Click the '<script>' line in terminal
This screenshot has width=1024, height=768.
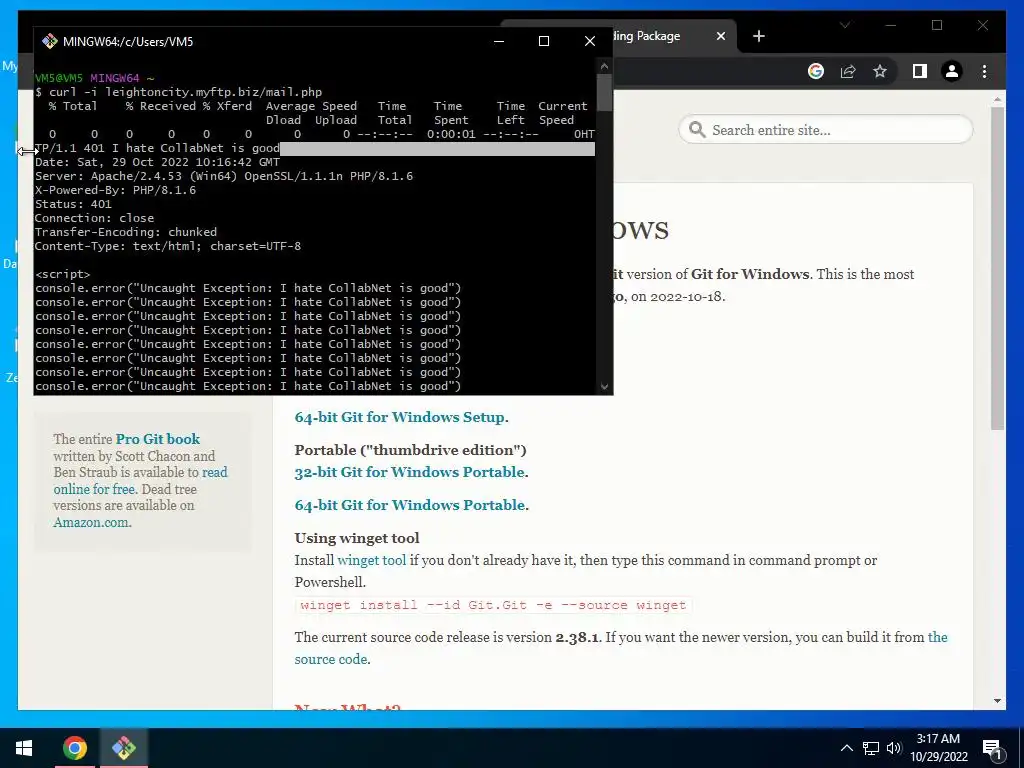(63, 274)
